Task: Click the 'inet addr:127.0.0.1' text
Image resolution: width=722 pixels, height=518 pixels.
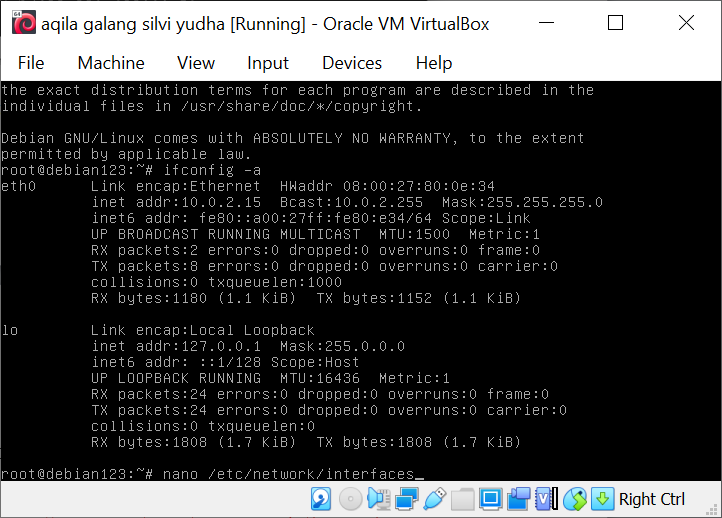Action: (176, 346)
